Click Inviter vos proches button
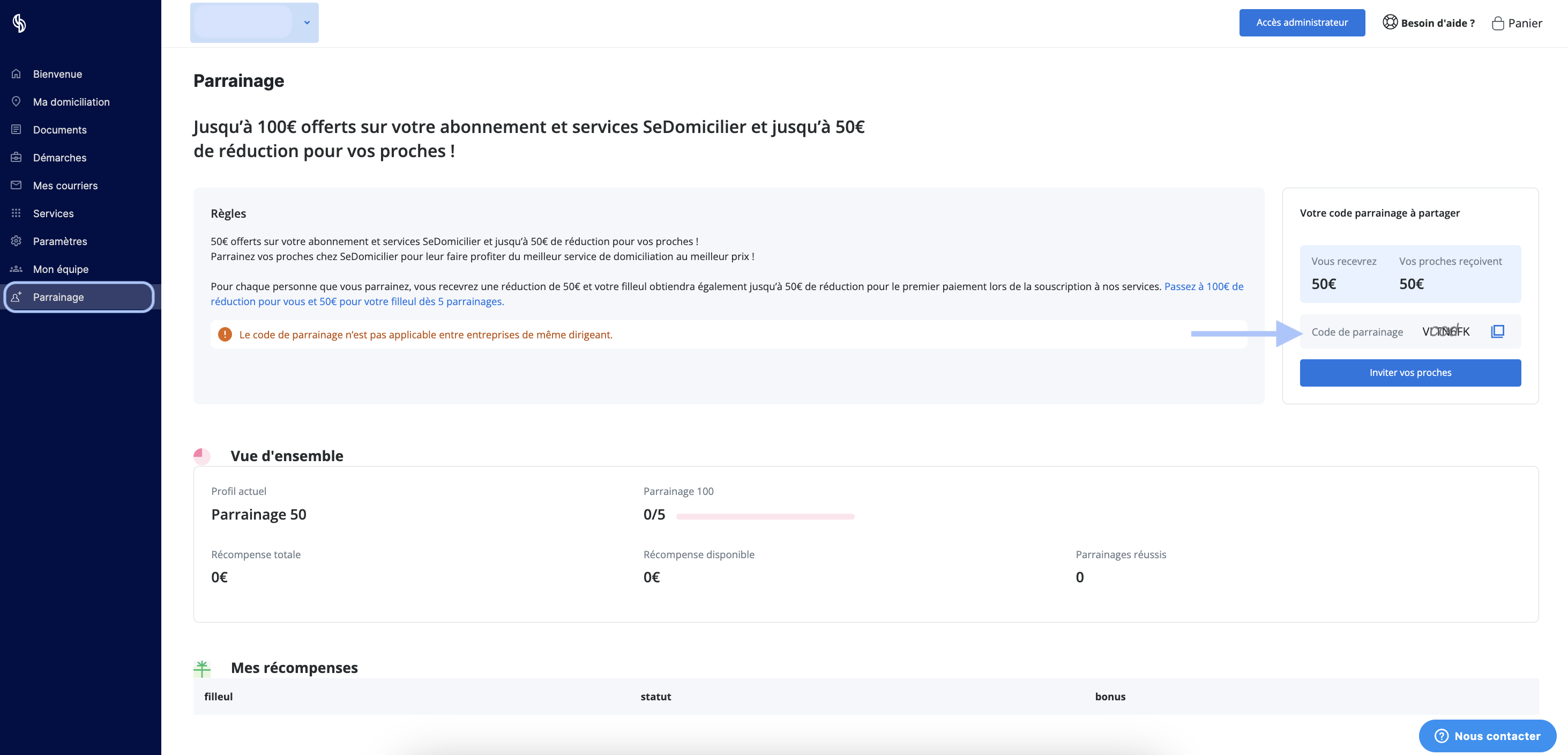 pos(1410,373)
